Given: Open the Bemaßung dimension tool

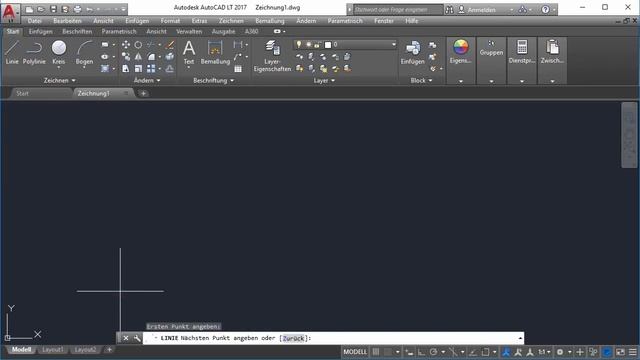Looking at the screenshot, I should [x=215, y=52].
